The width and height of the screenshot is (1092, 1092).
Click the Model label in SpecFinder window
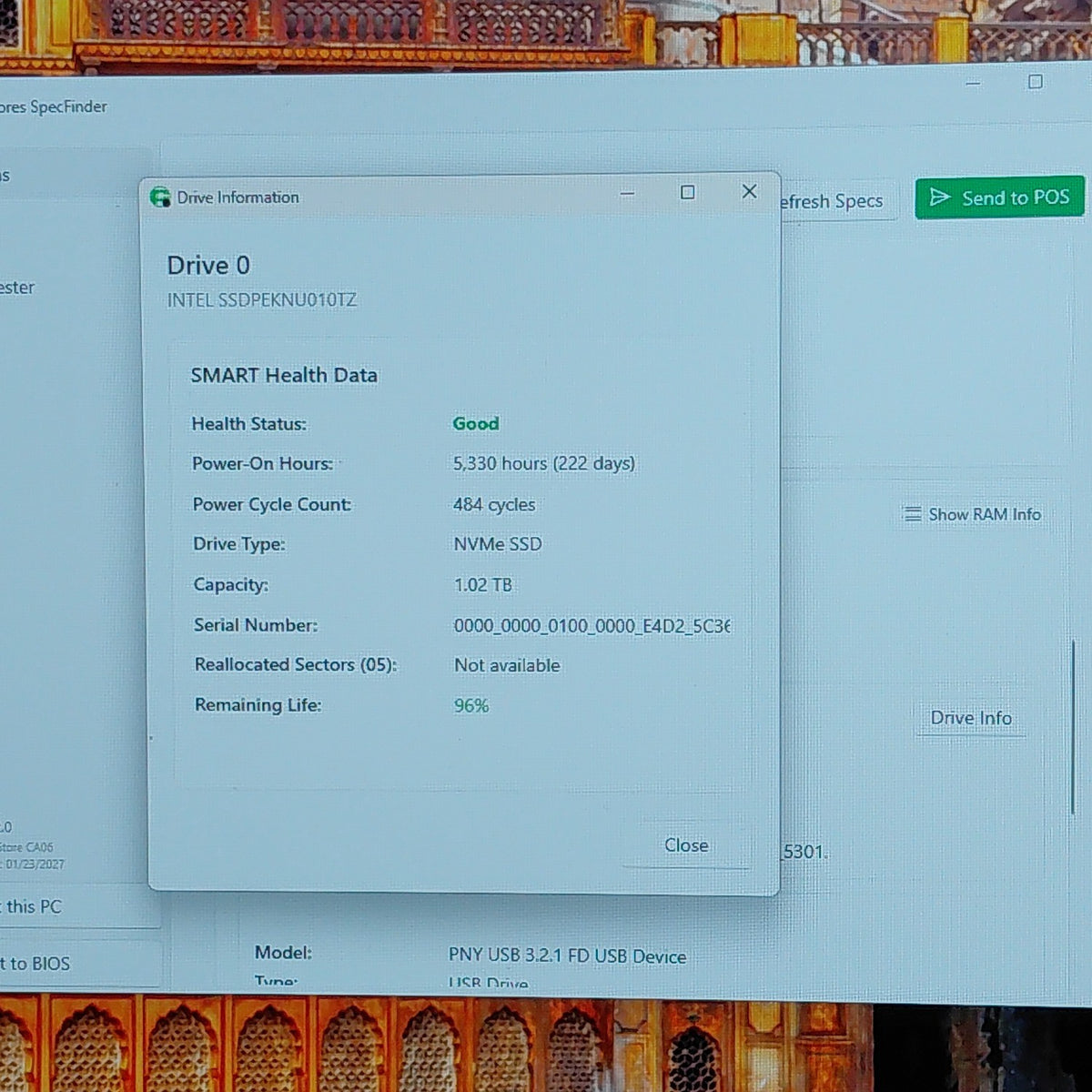pos(283,952)
